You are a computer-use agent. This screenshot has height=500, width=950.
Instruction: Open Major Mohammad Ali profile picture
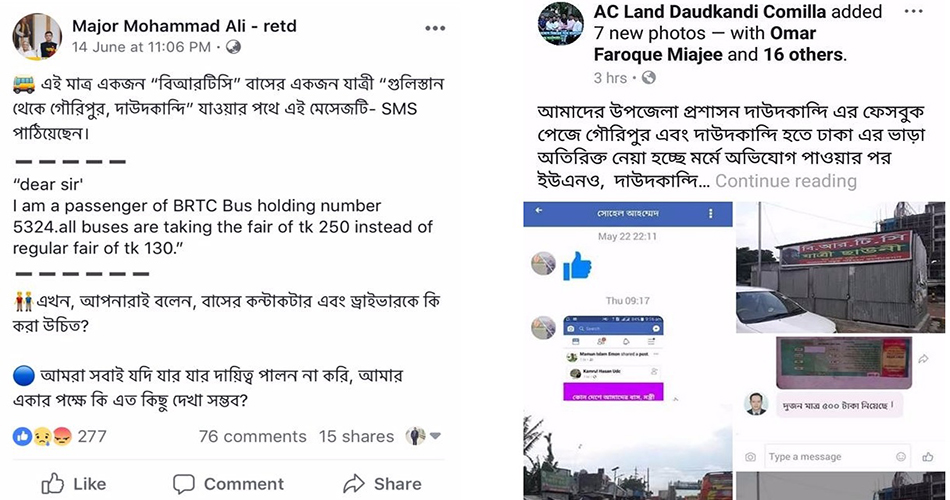pyautogui.click(x=37, y=36)
